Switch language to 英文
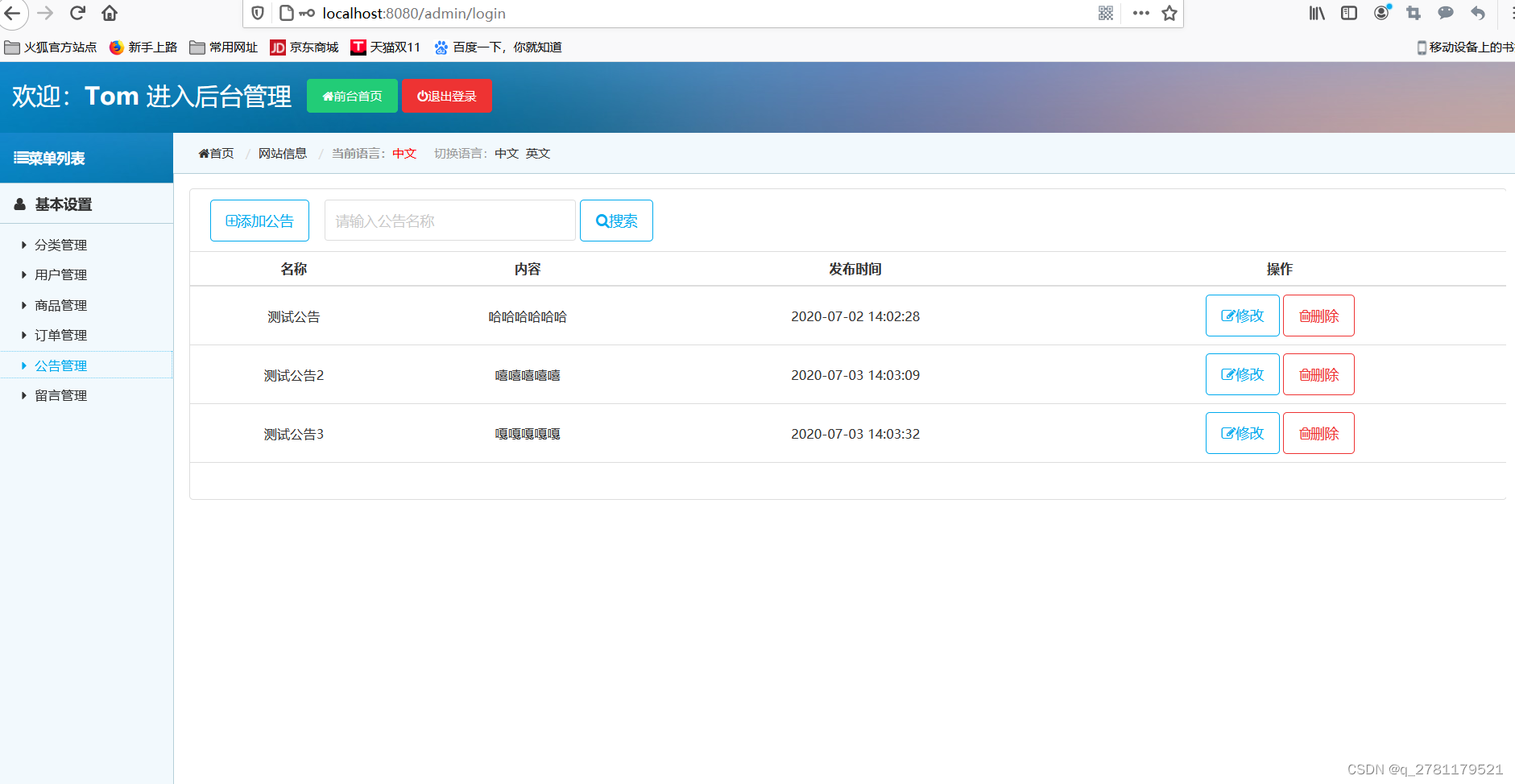 [538, 153]
